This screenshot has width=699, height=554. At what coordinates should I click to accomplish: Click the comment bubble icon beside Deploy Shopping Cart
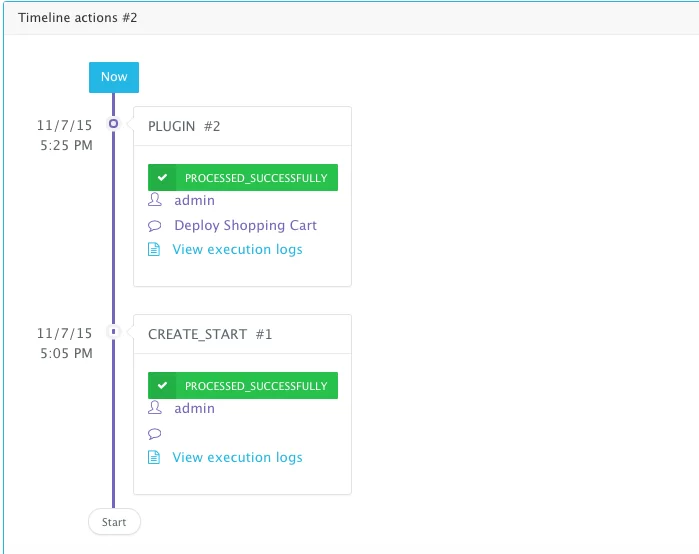pyautogui.click(x=154, y=226)
